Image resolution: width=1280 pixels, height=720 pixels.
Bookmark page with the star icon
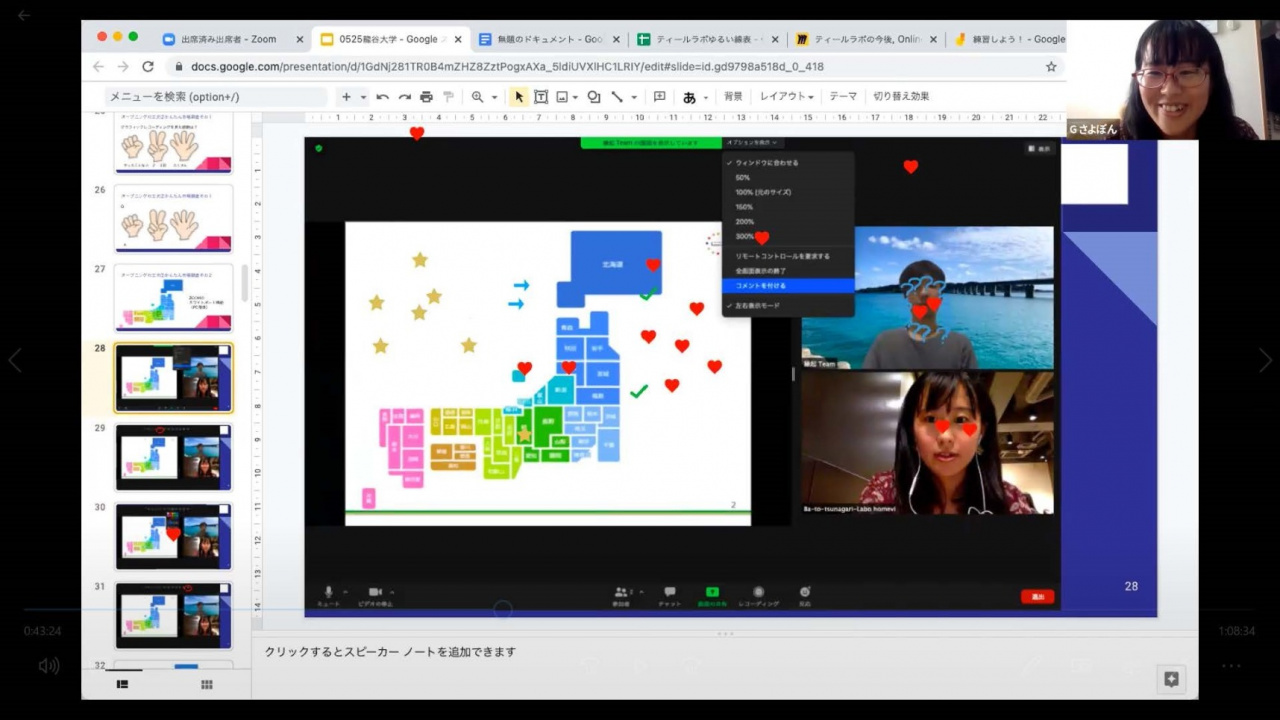coord(1051,67)
